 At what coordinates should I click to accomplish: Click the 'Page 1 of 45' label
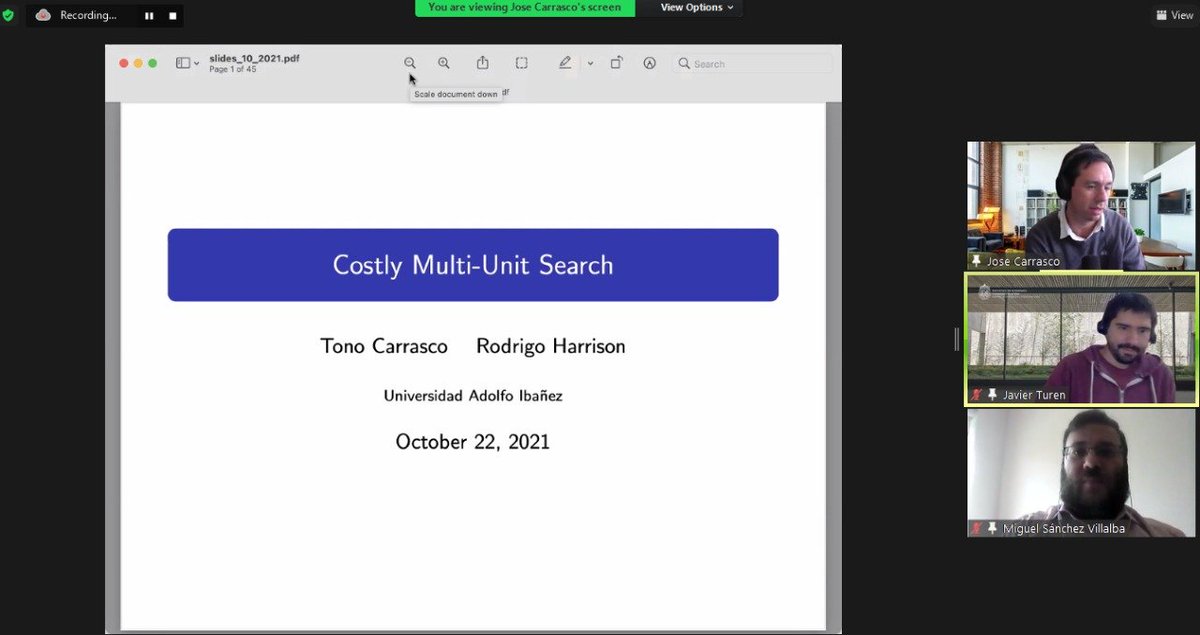[233, 69]
